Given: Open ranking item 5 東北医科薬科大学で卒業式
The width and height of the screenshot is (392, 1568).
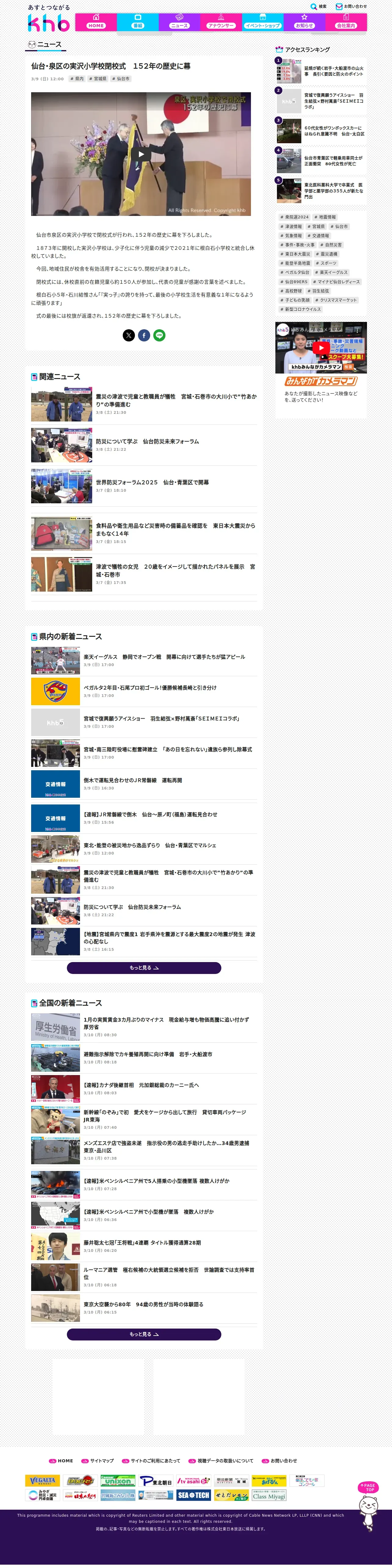Looking at the screenshot, I should pyautogui.click(x=321, y=191).
